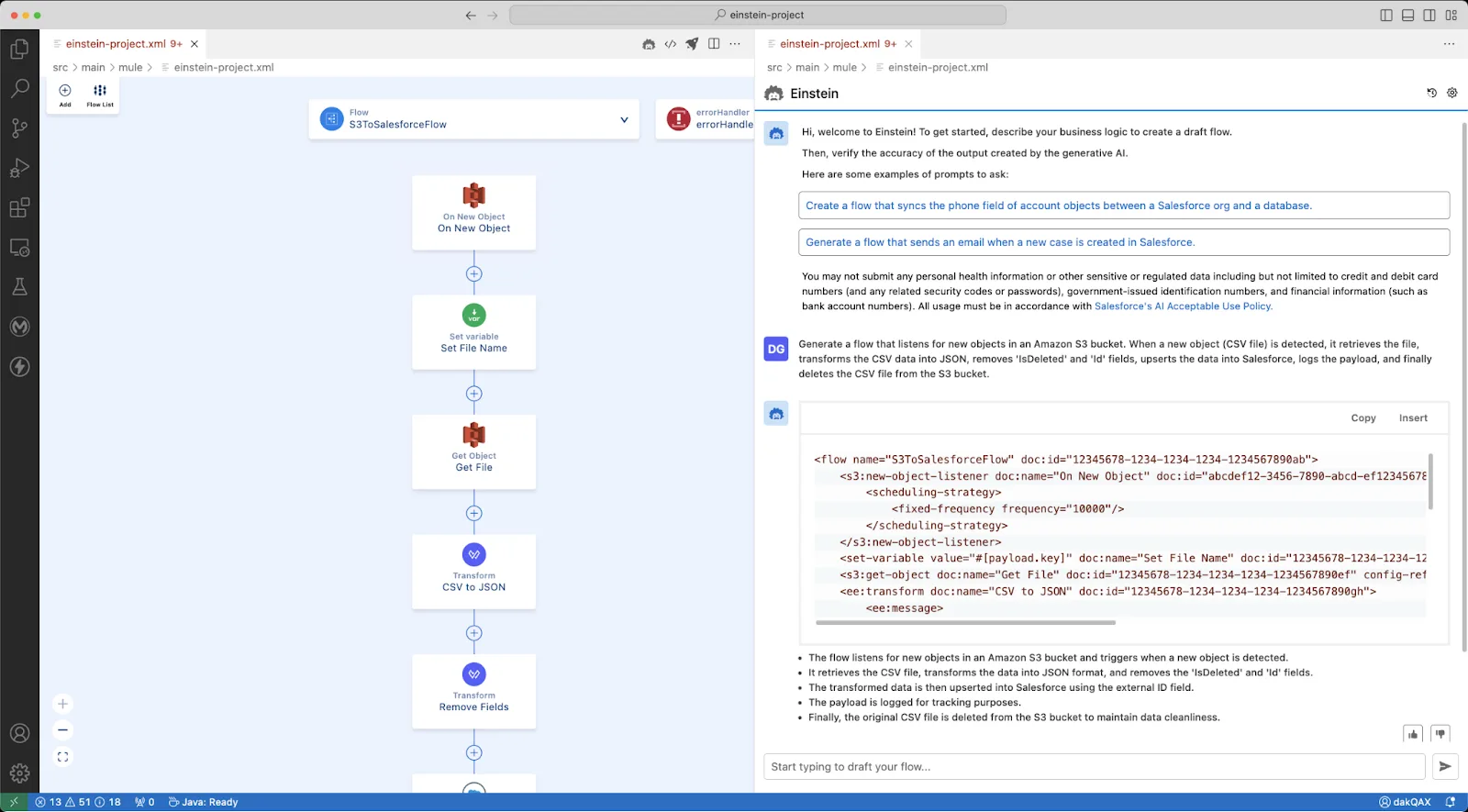Select the On New Object S3 node
1468x812 pixels.
click(473, 213)
